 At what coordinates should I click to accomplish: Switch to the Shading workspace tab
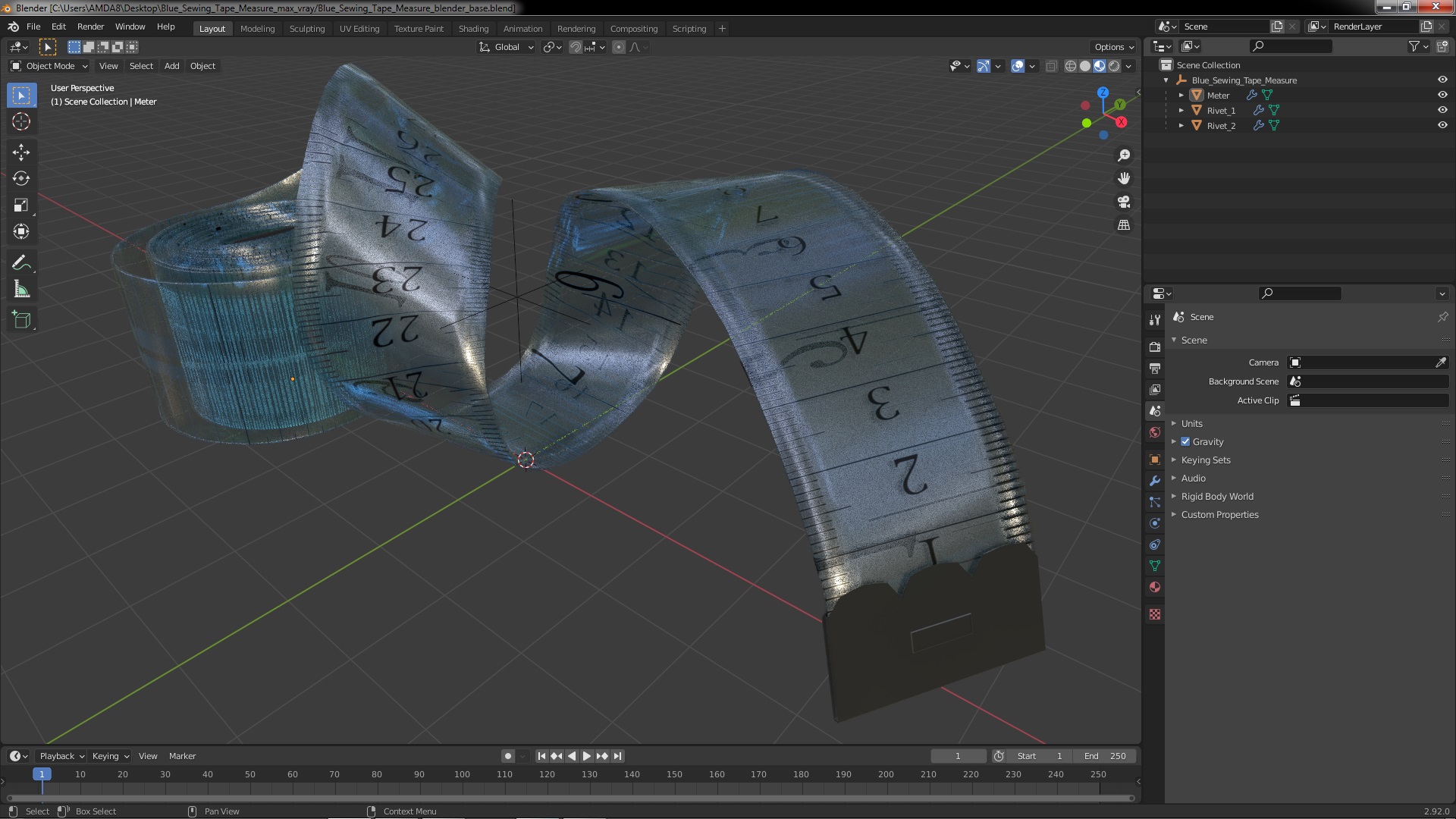click(473, 29)
